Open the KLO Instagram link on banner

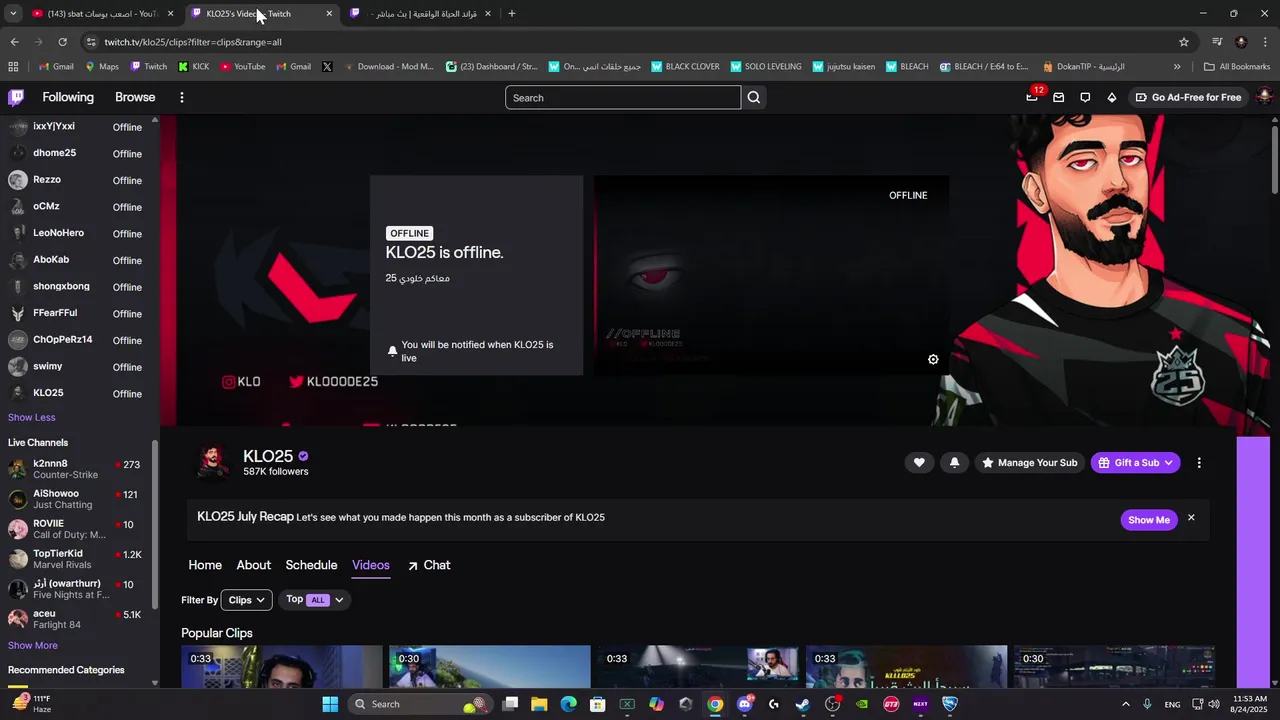[241, 381]
